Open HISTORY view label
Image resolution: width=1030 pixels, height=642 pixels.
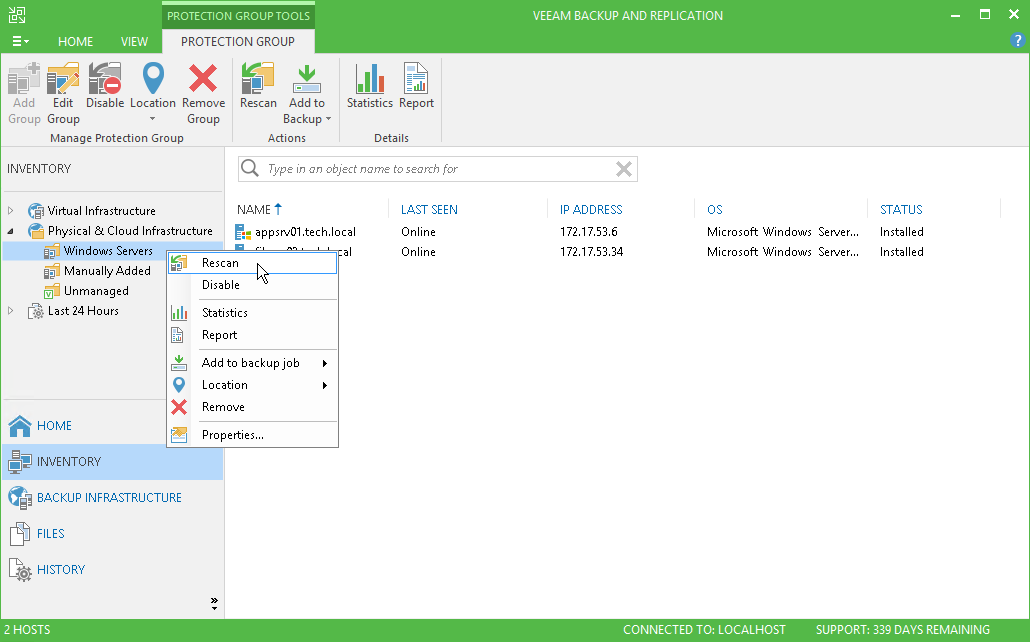point(61,570)
